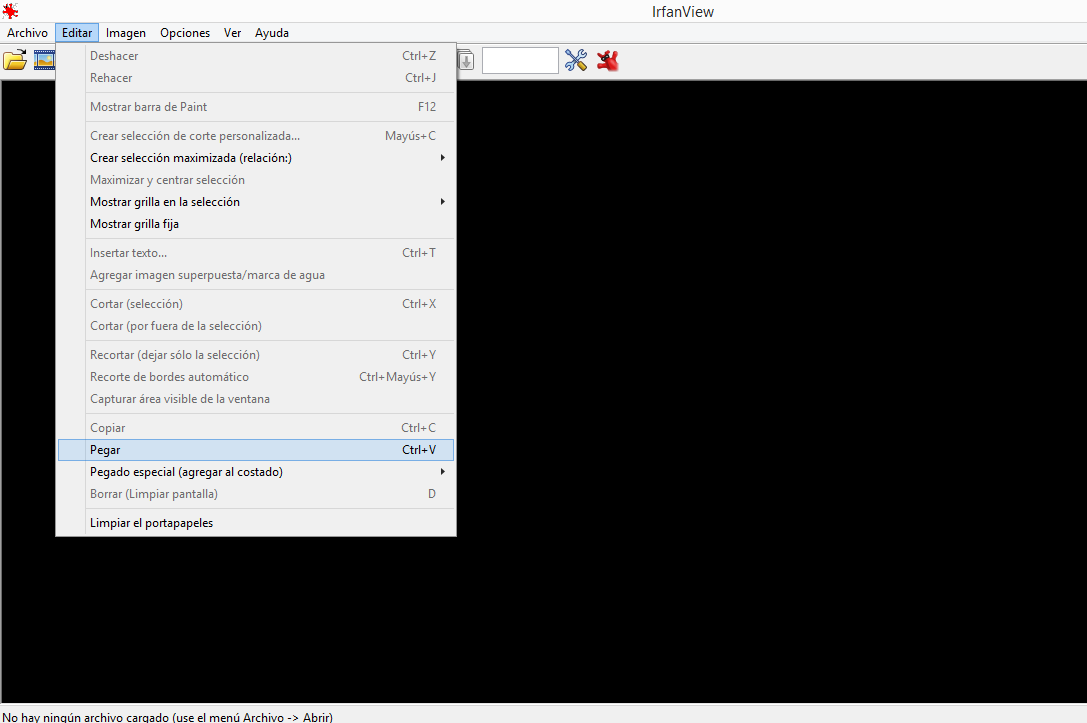
Task: Select Mostrar grilla fija
Action: click(256, 224)
